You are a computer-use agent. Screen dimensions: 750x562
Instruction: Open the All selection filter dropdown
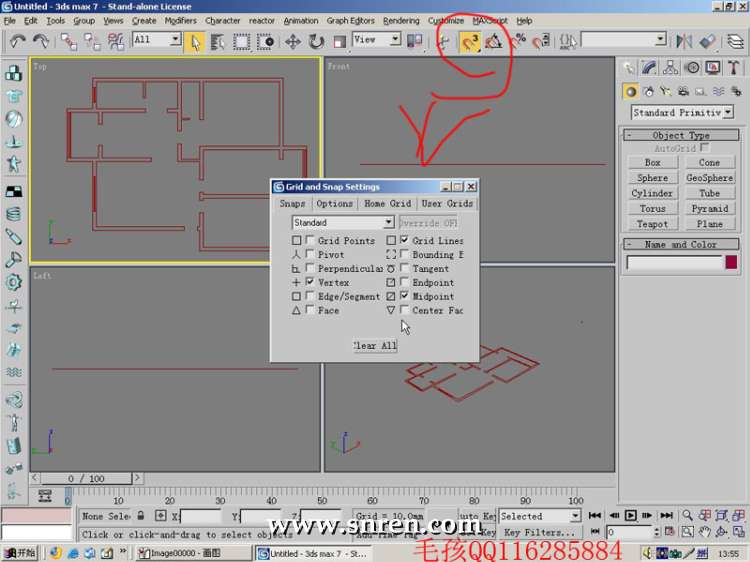157,39
